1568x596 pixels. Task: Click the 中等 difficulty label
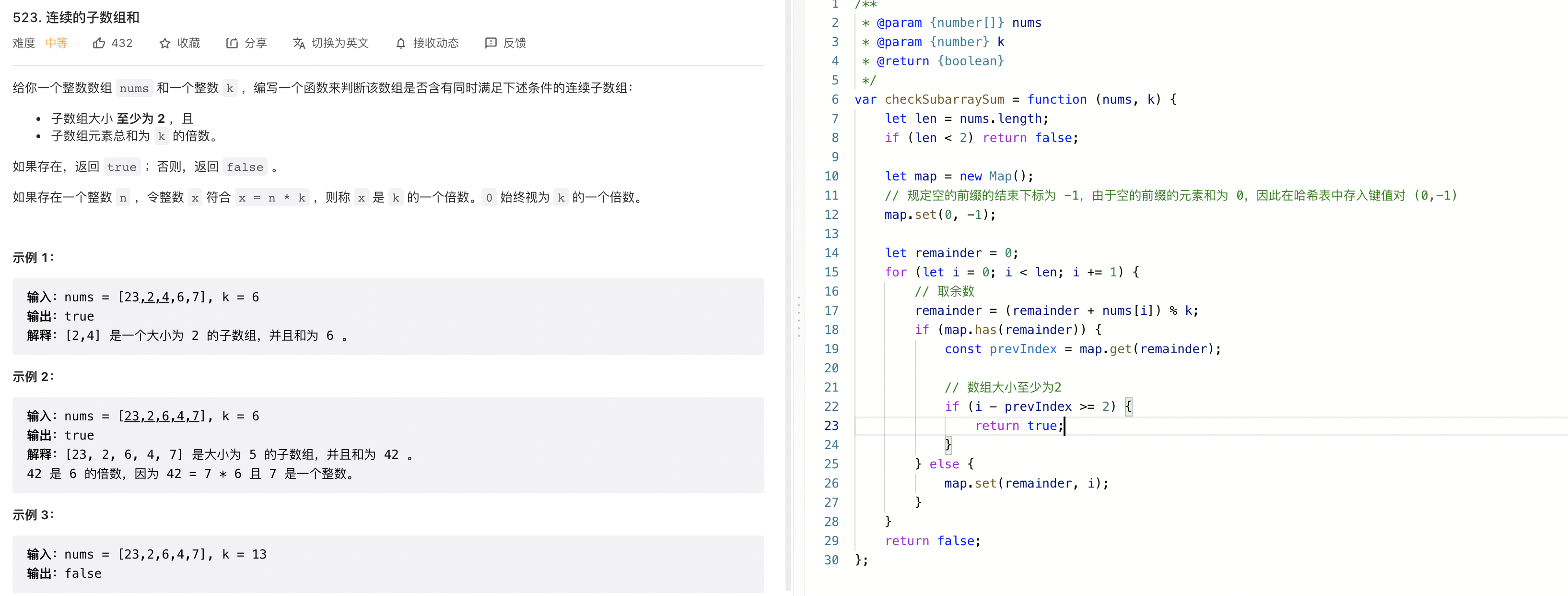pos(56,43)
